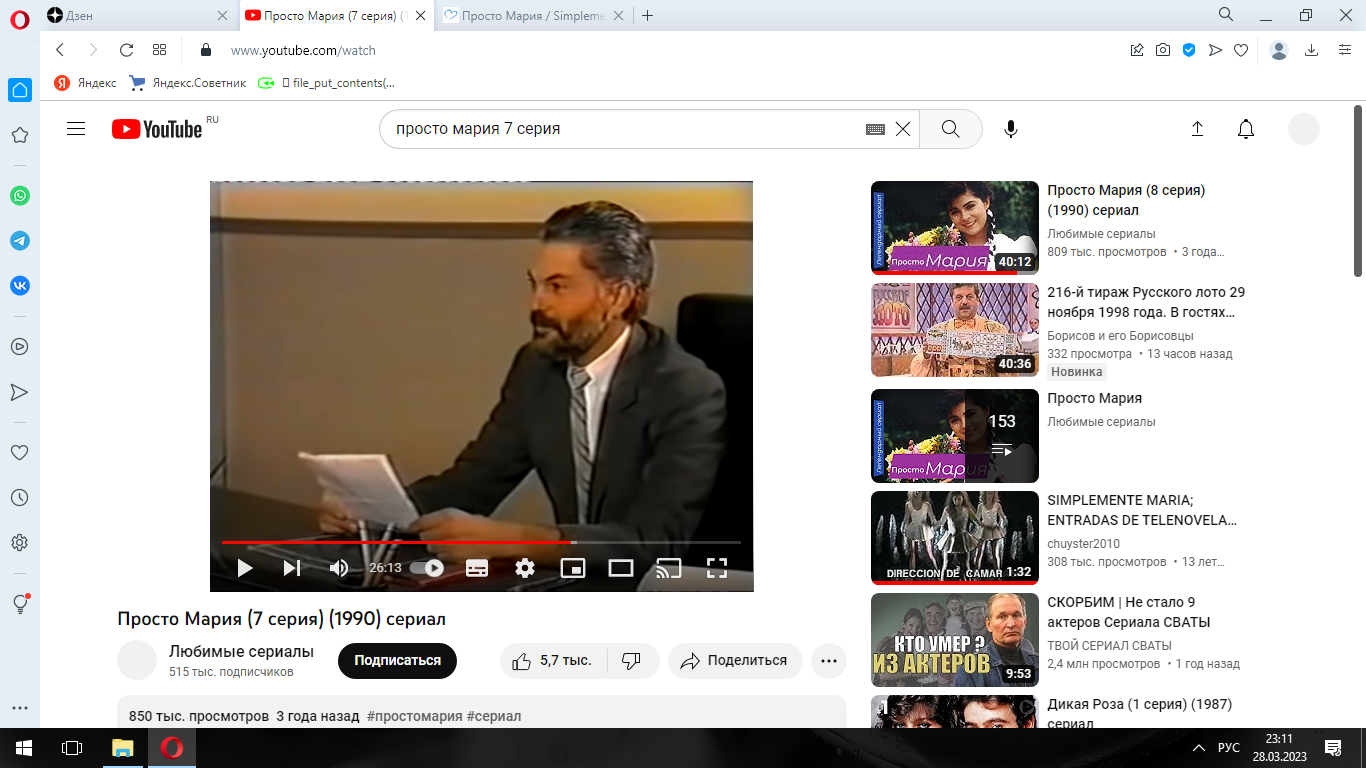Open the Просто Мария playlist of 153 videos
The width and height of the screenshot is (1366, 768).
click(x=955, y=436)
